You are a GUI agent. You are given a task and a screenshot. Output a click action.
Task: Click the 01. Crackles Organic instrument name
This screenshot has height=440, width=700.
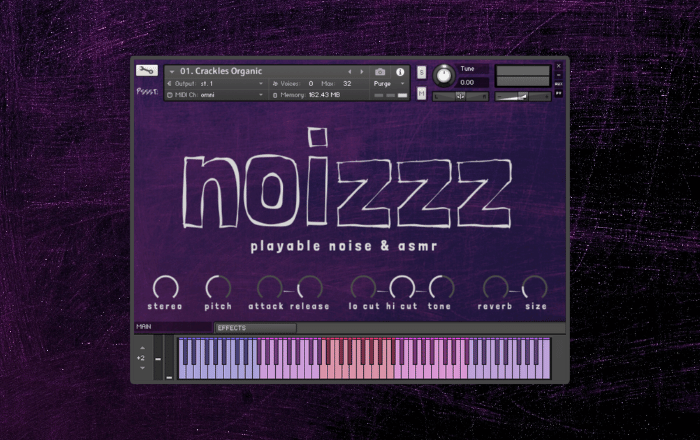tap(221, 71)
